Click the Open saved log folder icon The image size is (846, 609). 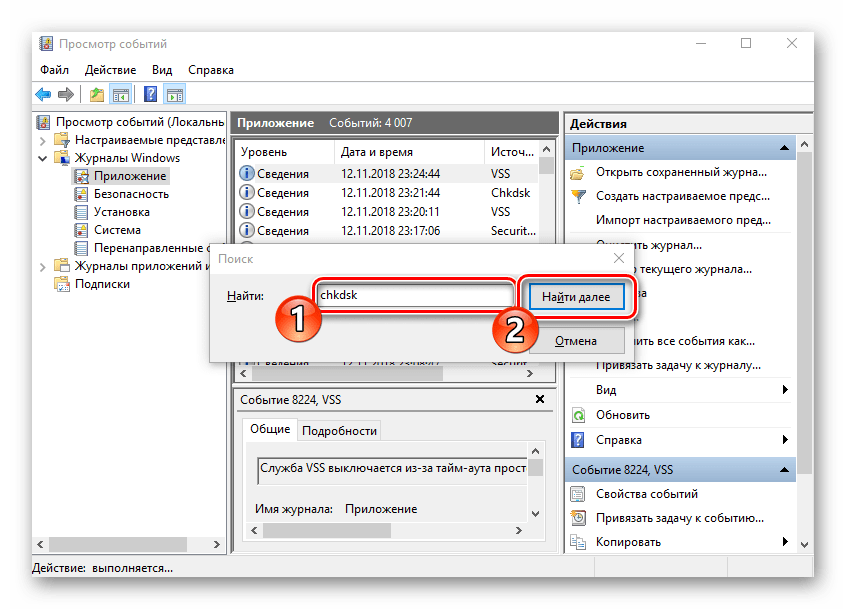pos(578,171)
